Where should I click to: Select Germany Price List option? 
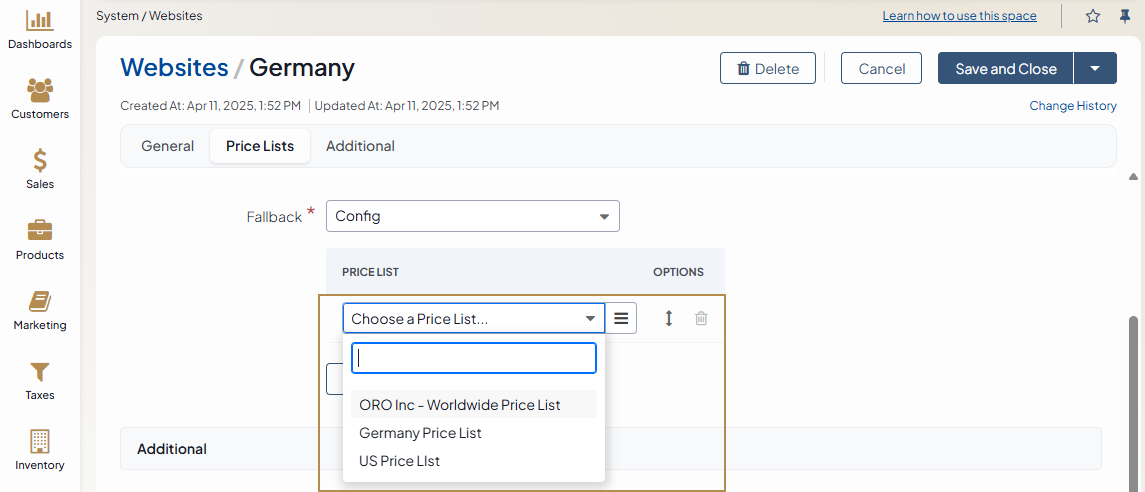pyautogui.click(x=420, y=433)
